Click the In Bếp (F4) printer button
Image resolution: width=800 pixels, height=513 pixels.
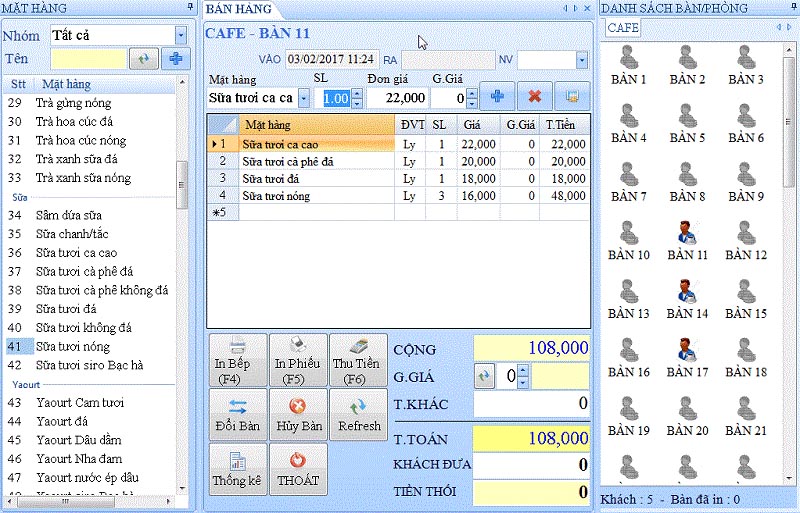237,360
